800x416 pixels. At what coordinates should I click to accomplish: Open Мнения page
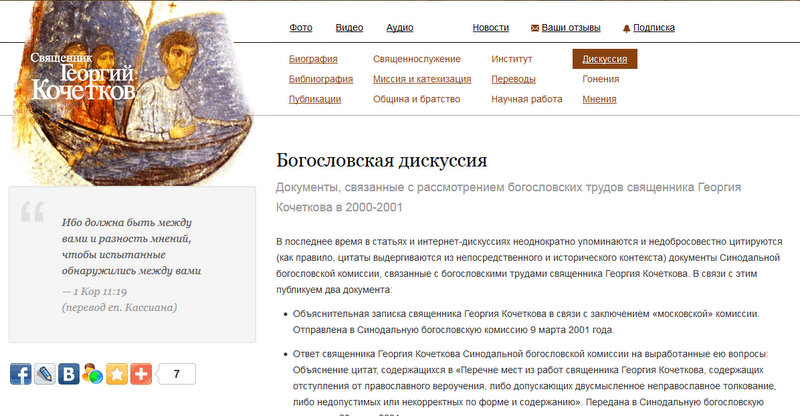click(x=599, y=99)
